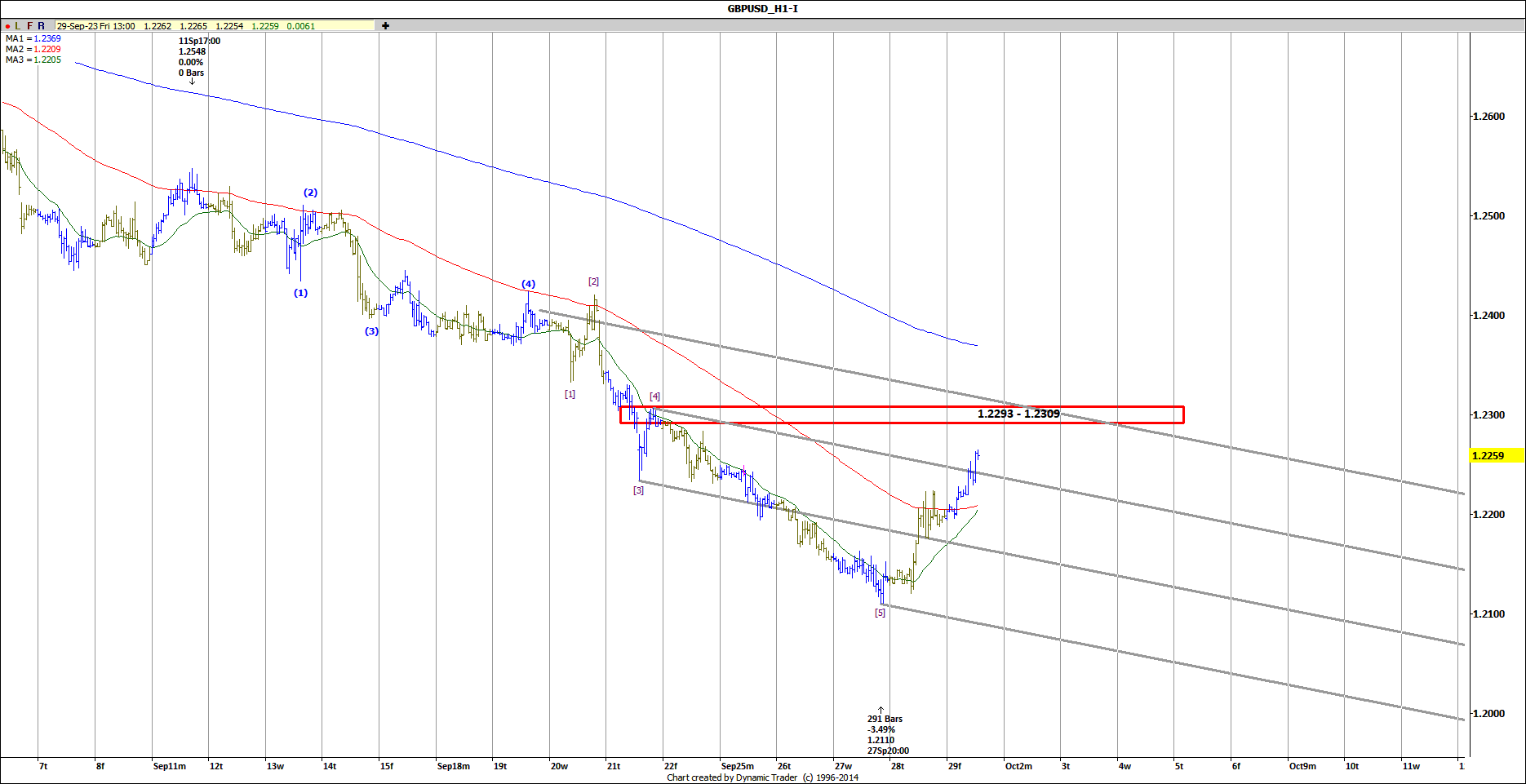Click the 29f date axis label
Viewport: 1526px width, 784px height.
click(x=955, y=766)
